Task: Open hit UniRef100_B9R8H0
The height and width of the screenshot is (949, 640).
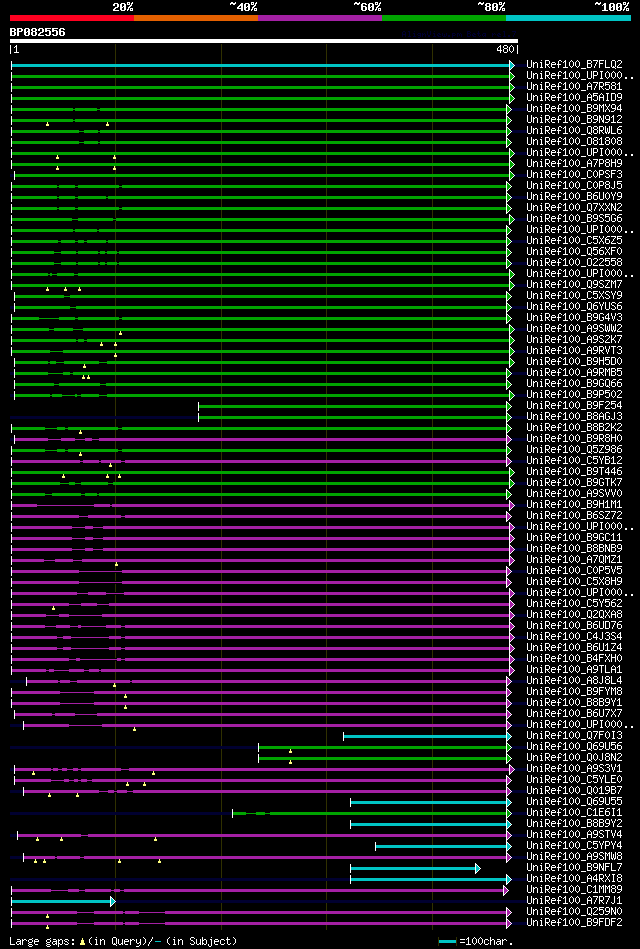Action: tap(574, 439)
